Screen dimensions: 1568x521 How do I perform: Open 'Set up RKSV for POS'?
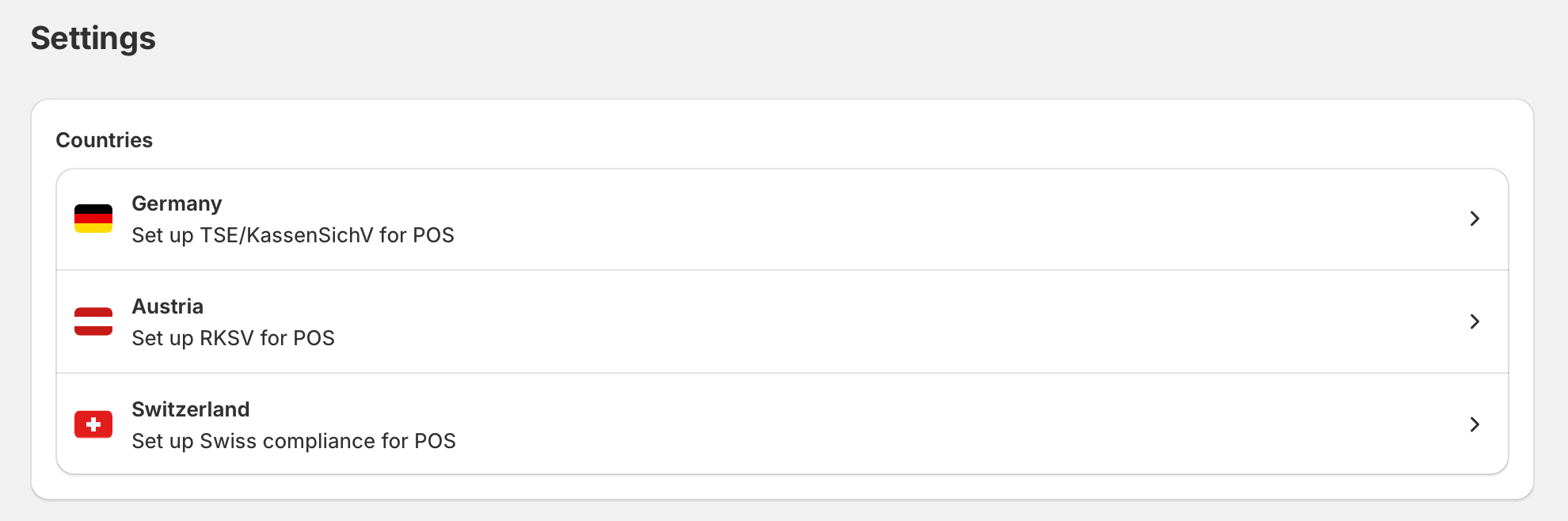(x=233, y=338)
